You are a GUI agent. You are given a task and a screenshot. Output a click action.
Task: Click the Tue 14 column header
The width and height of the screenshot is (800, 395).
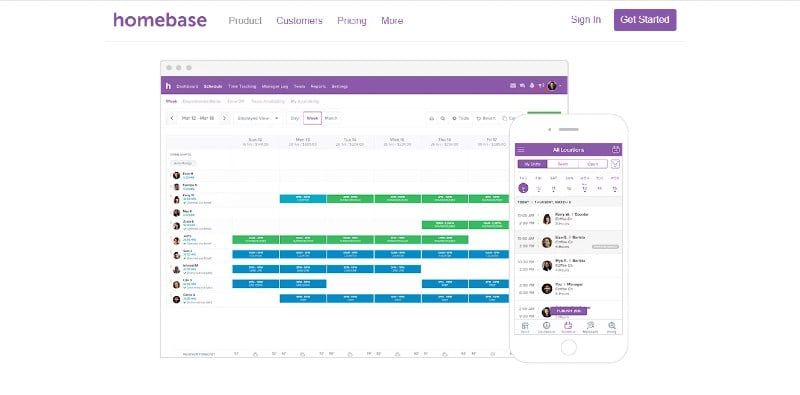(350, 142)
